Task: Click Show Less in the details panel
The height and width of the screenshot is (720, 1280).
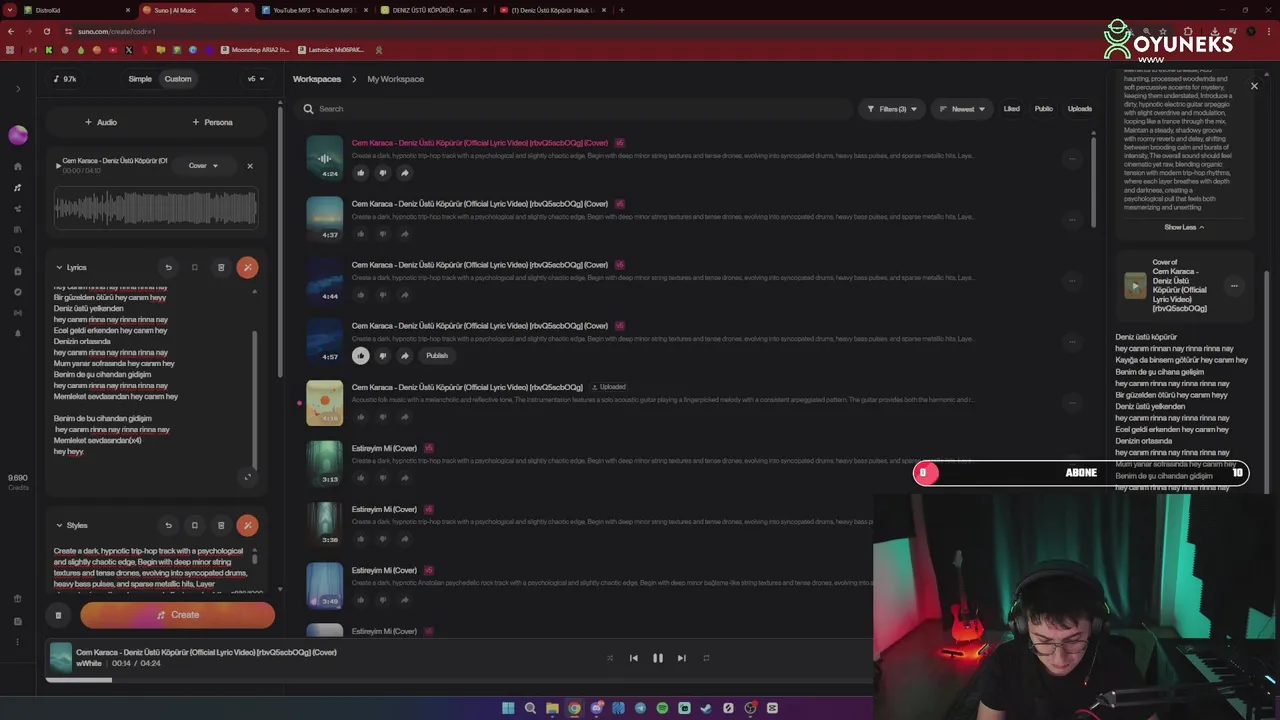Action: click(x=1184, y=227)
